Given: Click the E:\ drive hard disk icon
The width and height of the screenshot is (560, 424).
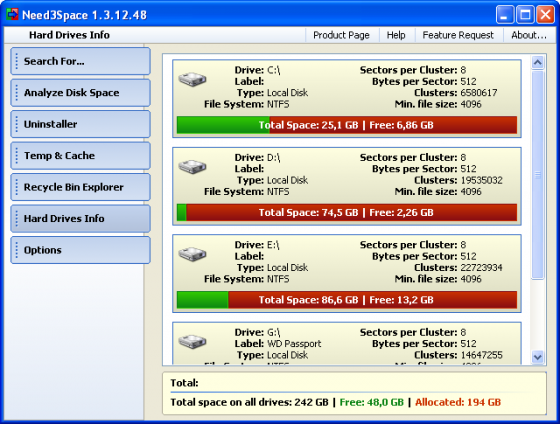Looking at the screenshot, I should (x=192, y=254).
